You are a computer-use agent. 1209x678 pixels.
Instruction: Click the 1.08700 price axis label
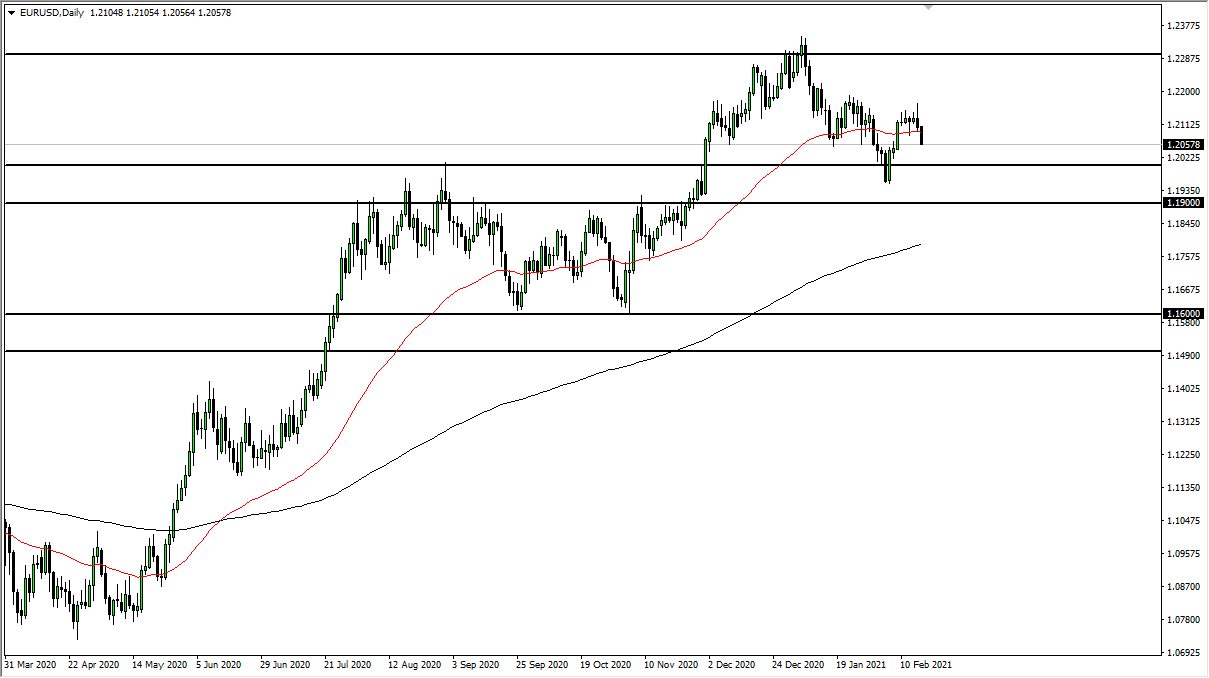pos(1184,587)
